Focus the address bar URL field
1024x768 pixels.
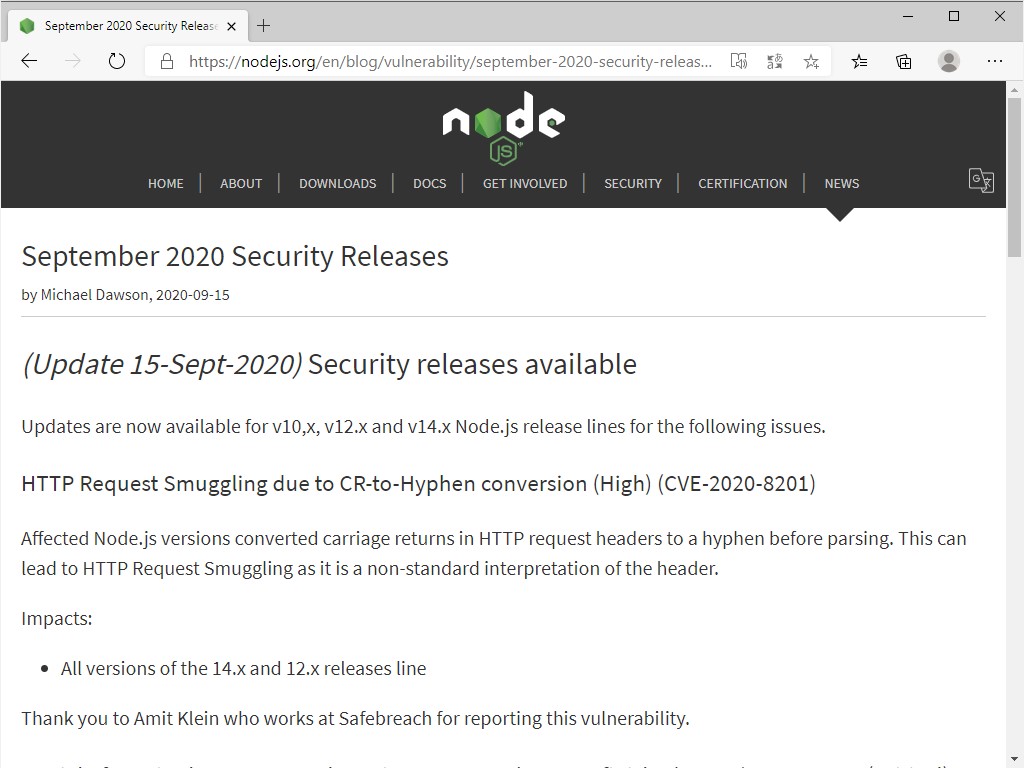pos(450,61)
